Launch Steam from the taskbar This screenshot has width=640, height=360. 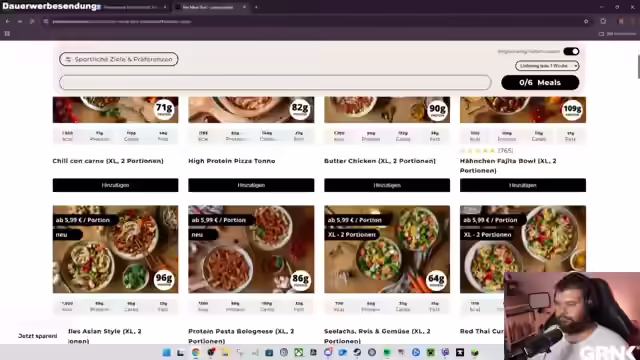(357, 353)
